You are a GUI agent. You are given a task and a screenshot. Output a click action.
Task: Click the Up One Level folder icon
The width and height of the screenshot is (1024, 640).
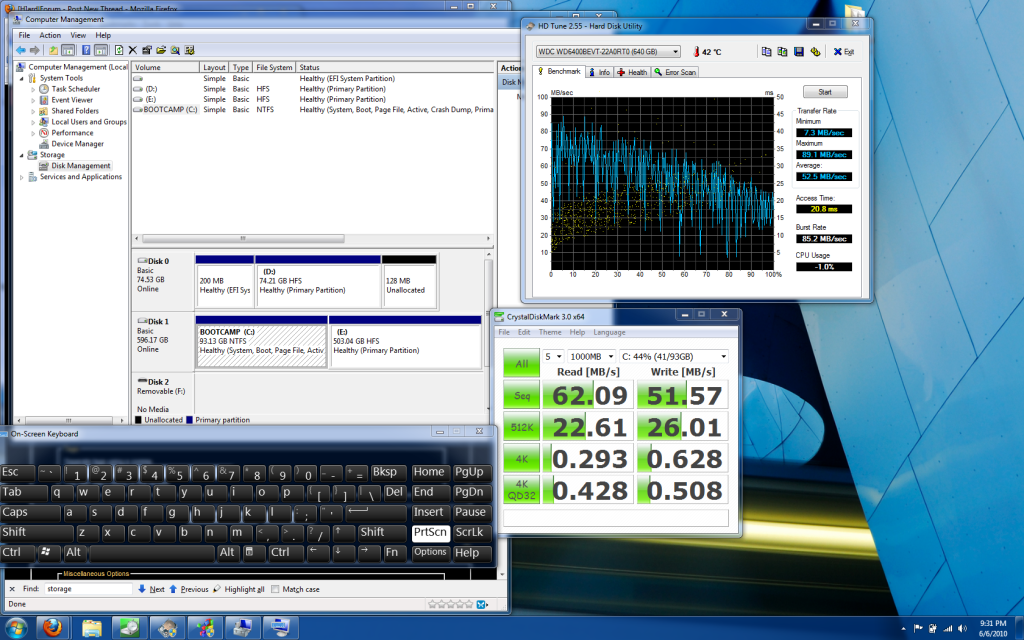tap(54, 50)
